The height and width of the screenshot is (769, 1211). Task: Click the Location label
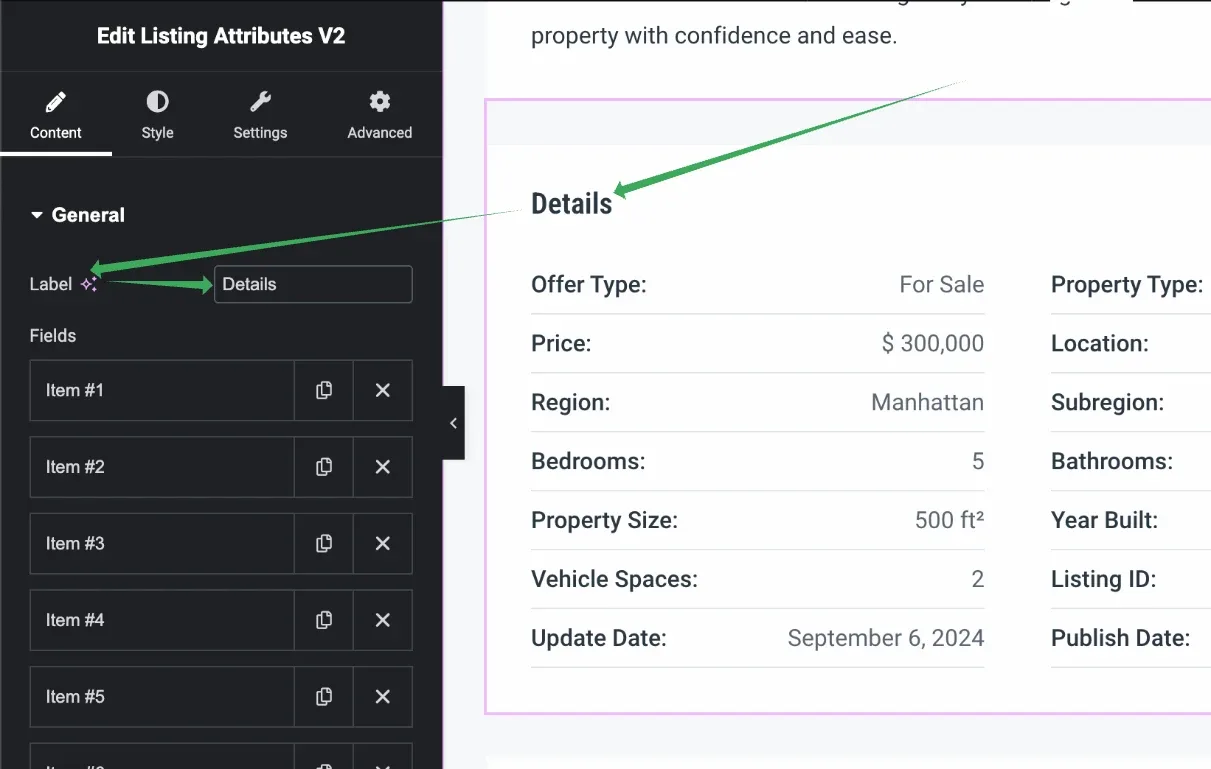tap(1099, 344)
